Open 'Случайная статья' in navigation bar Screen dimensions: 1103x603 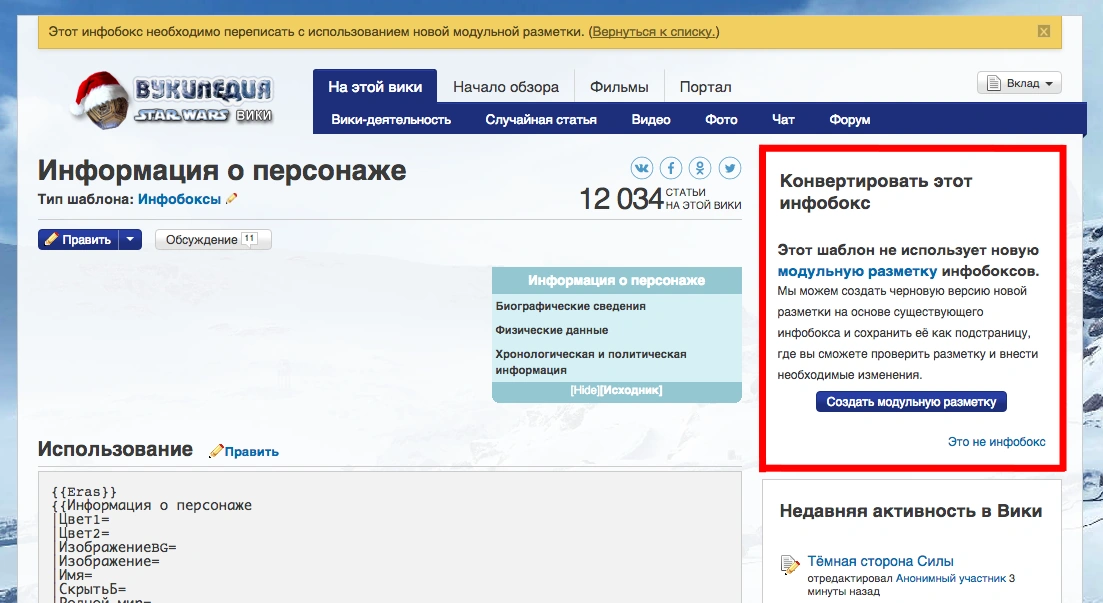coord(541,120)
